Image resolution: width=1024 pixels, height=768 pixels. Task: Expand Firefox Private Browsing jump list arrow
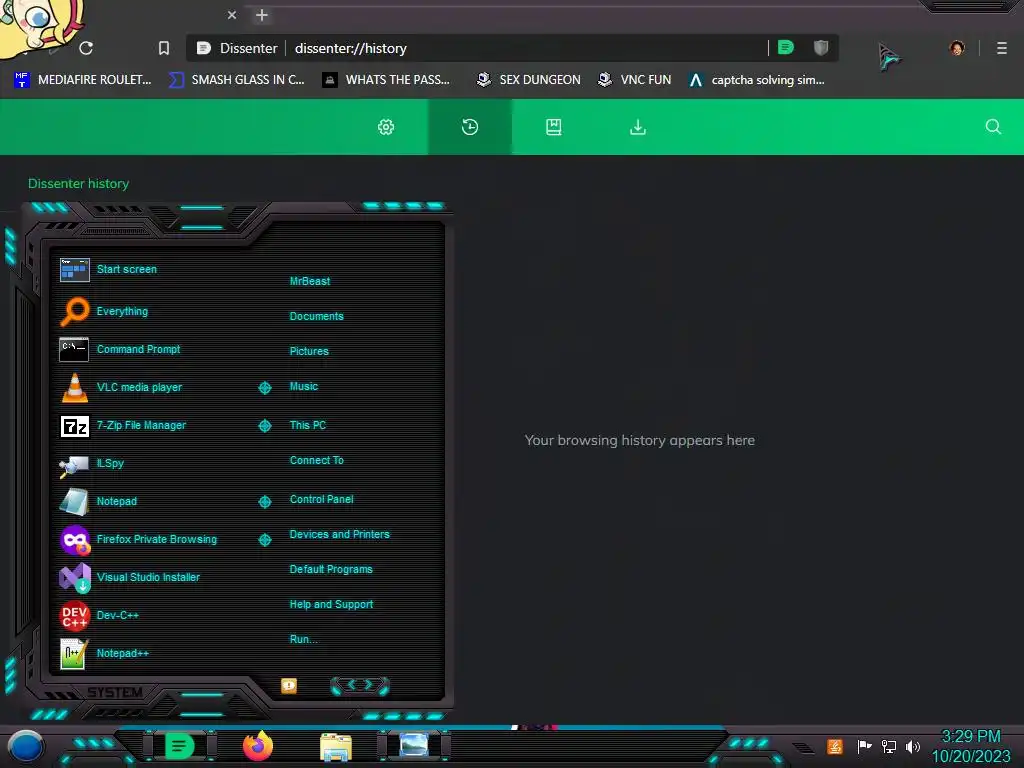[x=264, y=539]
